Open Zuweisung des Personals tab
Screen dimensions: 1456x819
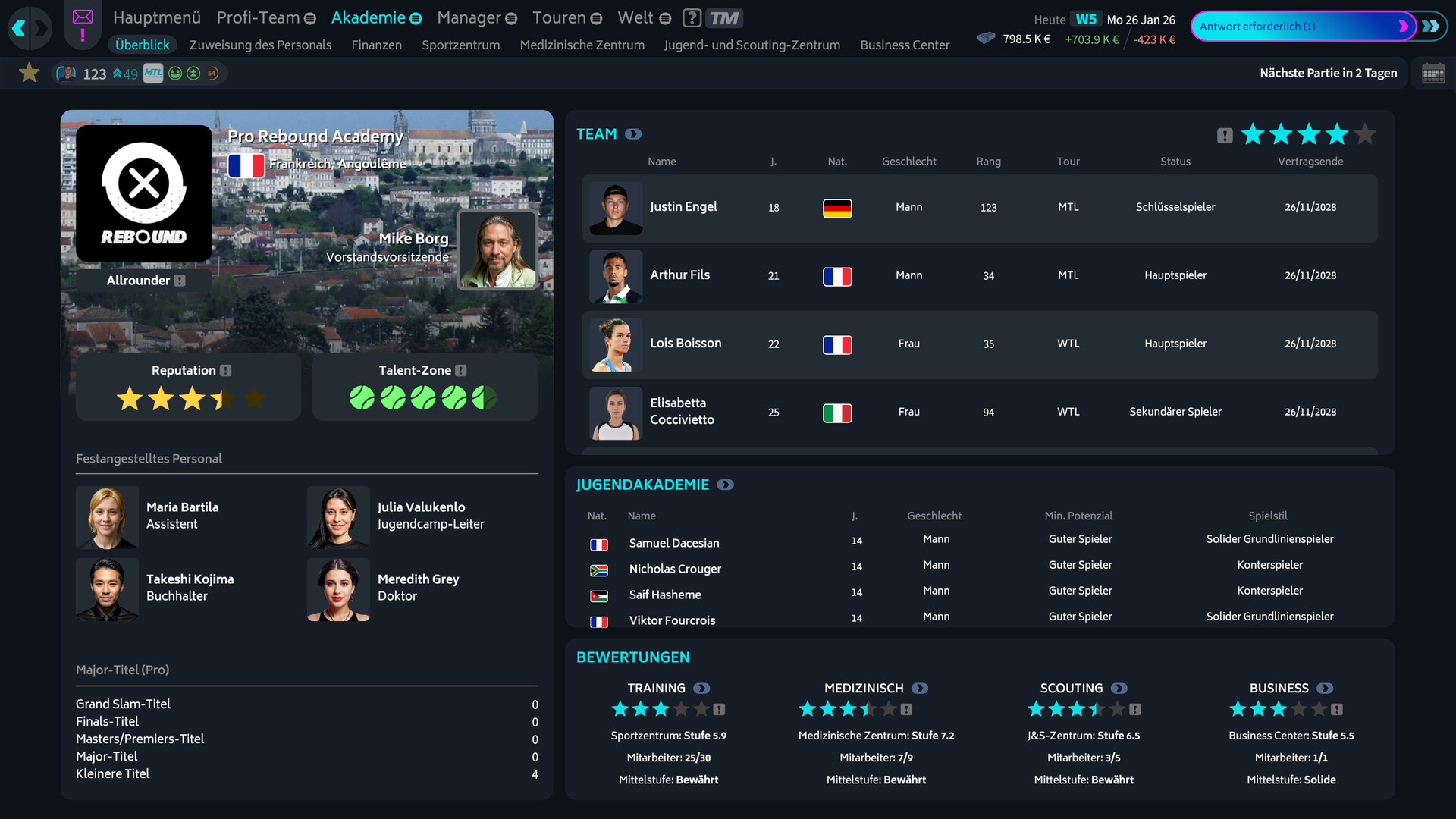pos(261,45)
